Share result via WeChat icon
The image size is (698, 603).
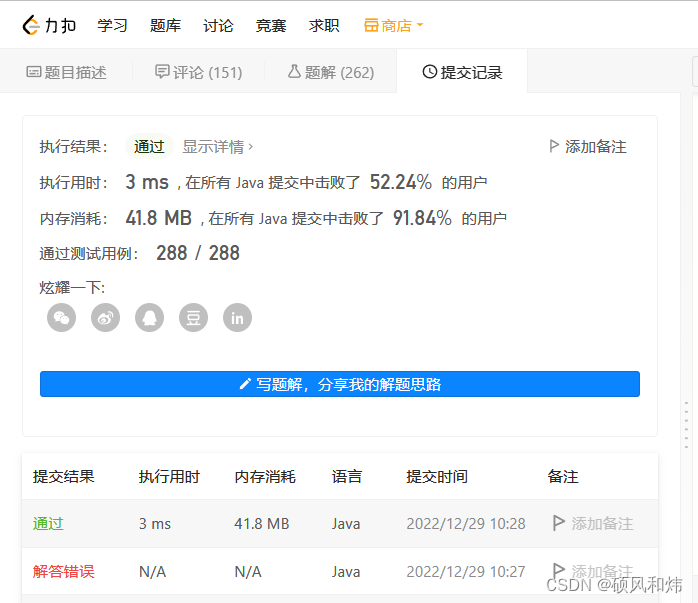point(61,318)
